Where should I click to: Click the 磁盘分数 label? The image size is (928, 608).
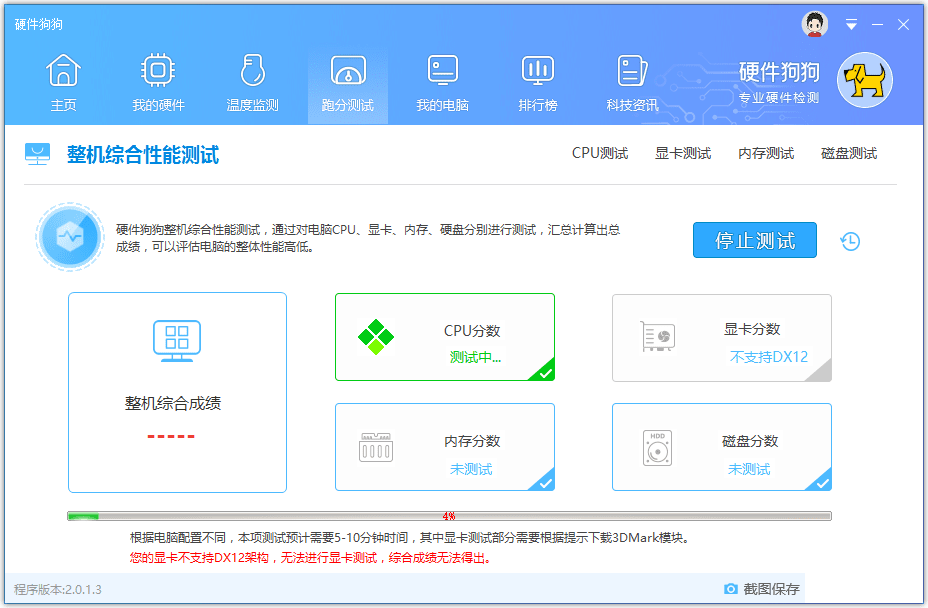[750, 441]
